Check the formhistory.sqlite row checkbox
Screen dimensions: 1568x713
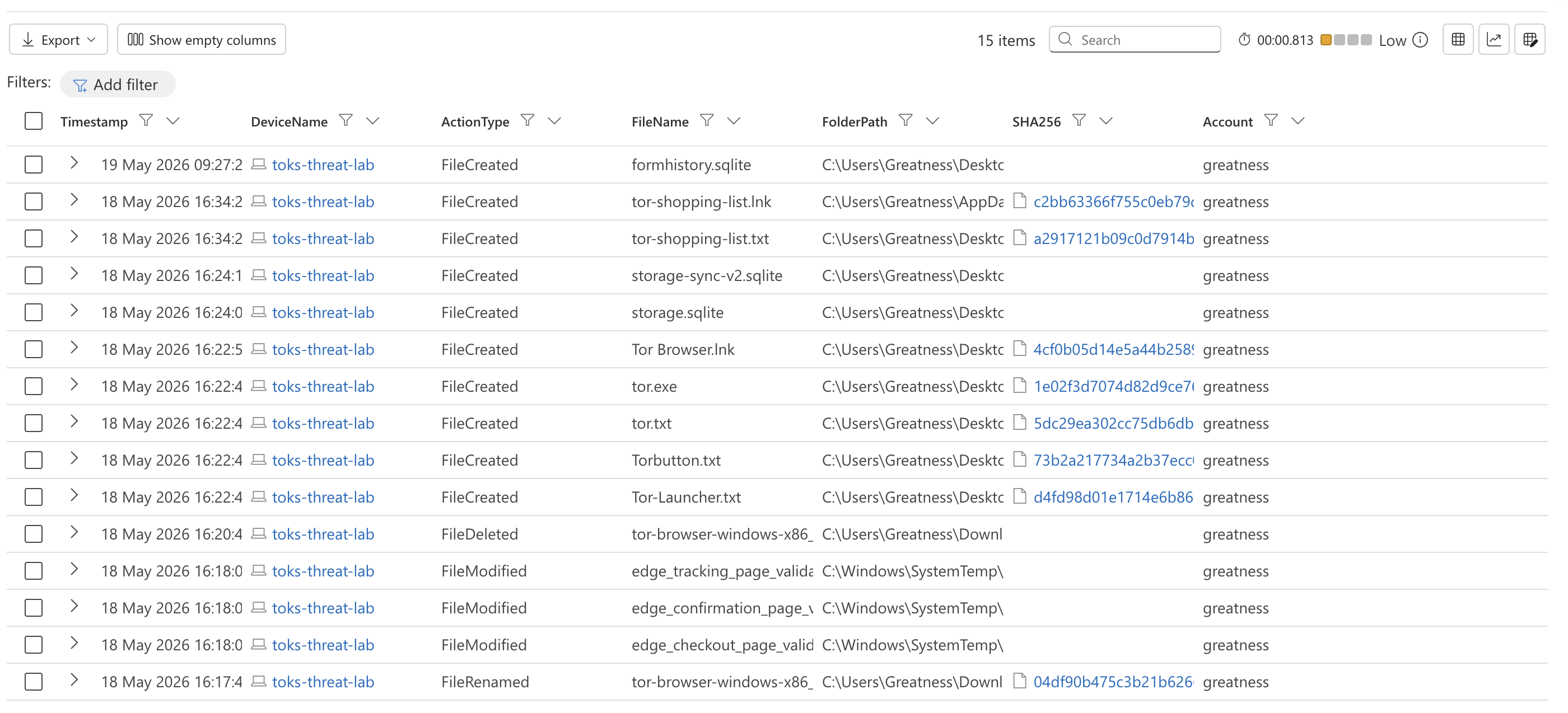(x=34, y=164)
